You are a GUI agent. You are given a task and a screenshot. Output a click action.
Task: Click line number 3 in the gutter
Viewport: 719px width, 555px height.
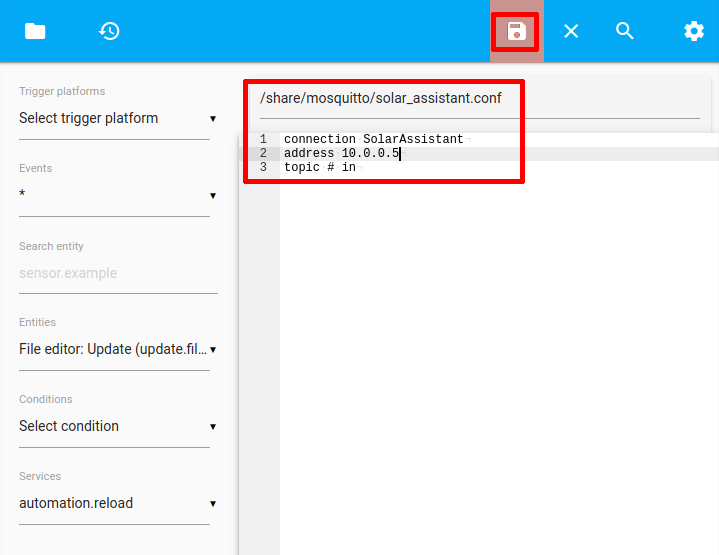(262, 167)
